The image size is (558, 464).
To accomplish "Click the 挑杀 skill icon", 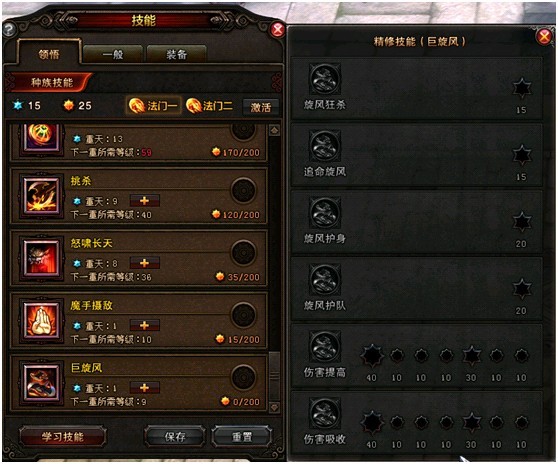I will [x=41, y=196].
